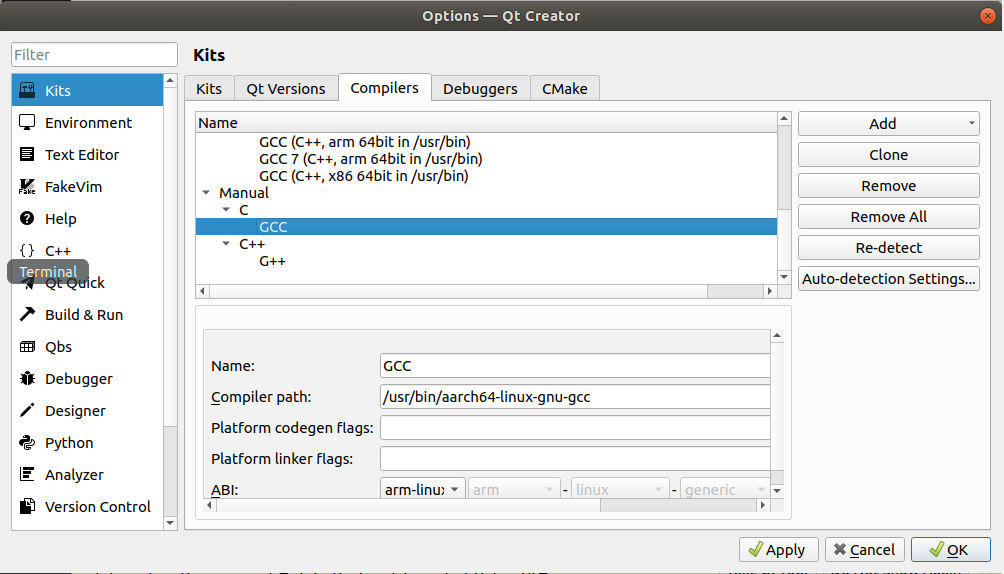Collapse the C++ subtree under Manual

[226, 244]
